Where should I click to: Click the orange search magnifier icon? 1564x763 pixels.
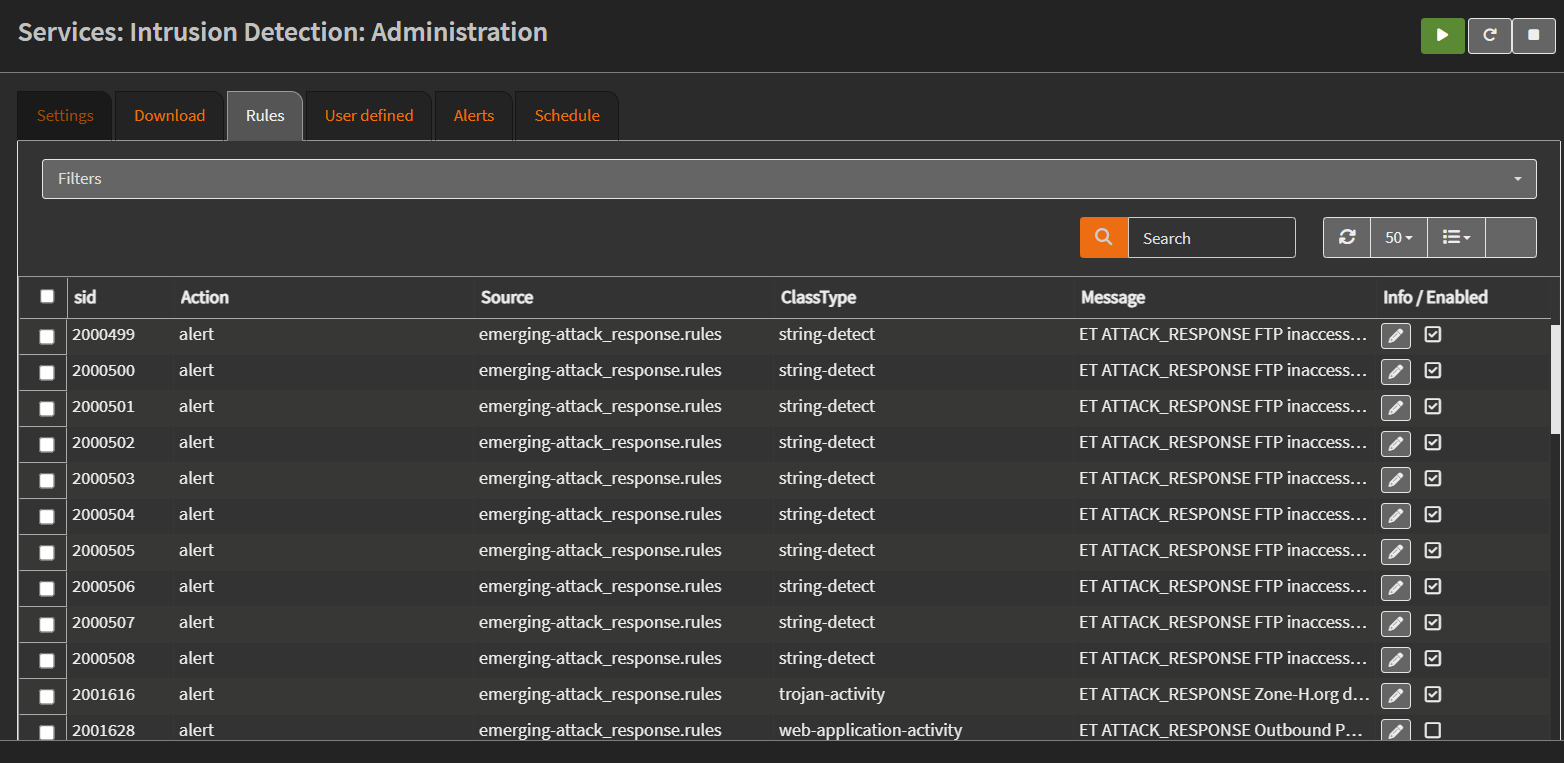point(1103,238)
